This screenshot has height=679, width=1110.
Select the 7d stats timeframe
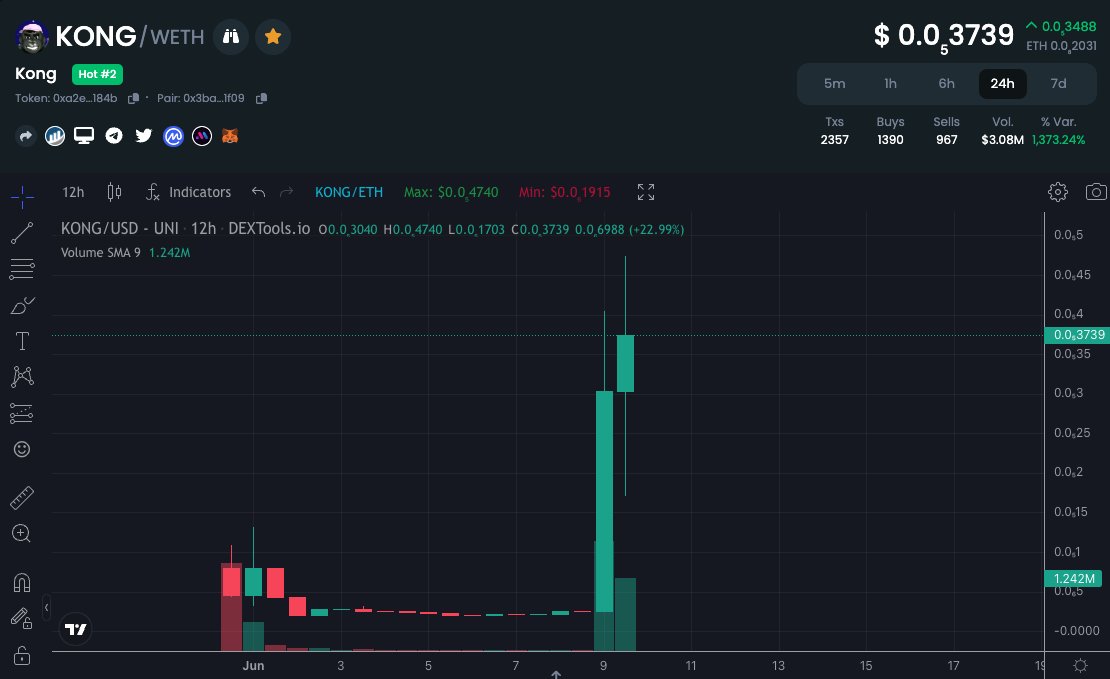pyautogui.click(x=1058, y=84)
